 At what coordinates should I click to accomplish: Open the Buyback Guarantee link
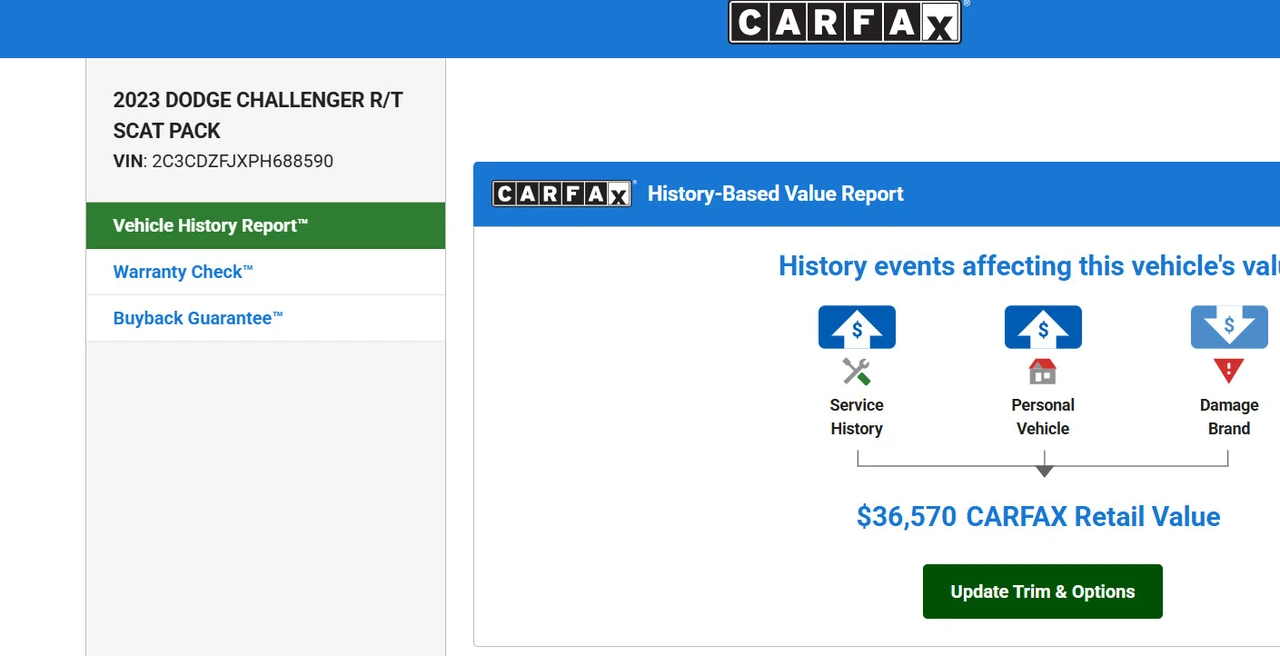(198, 318)
